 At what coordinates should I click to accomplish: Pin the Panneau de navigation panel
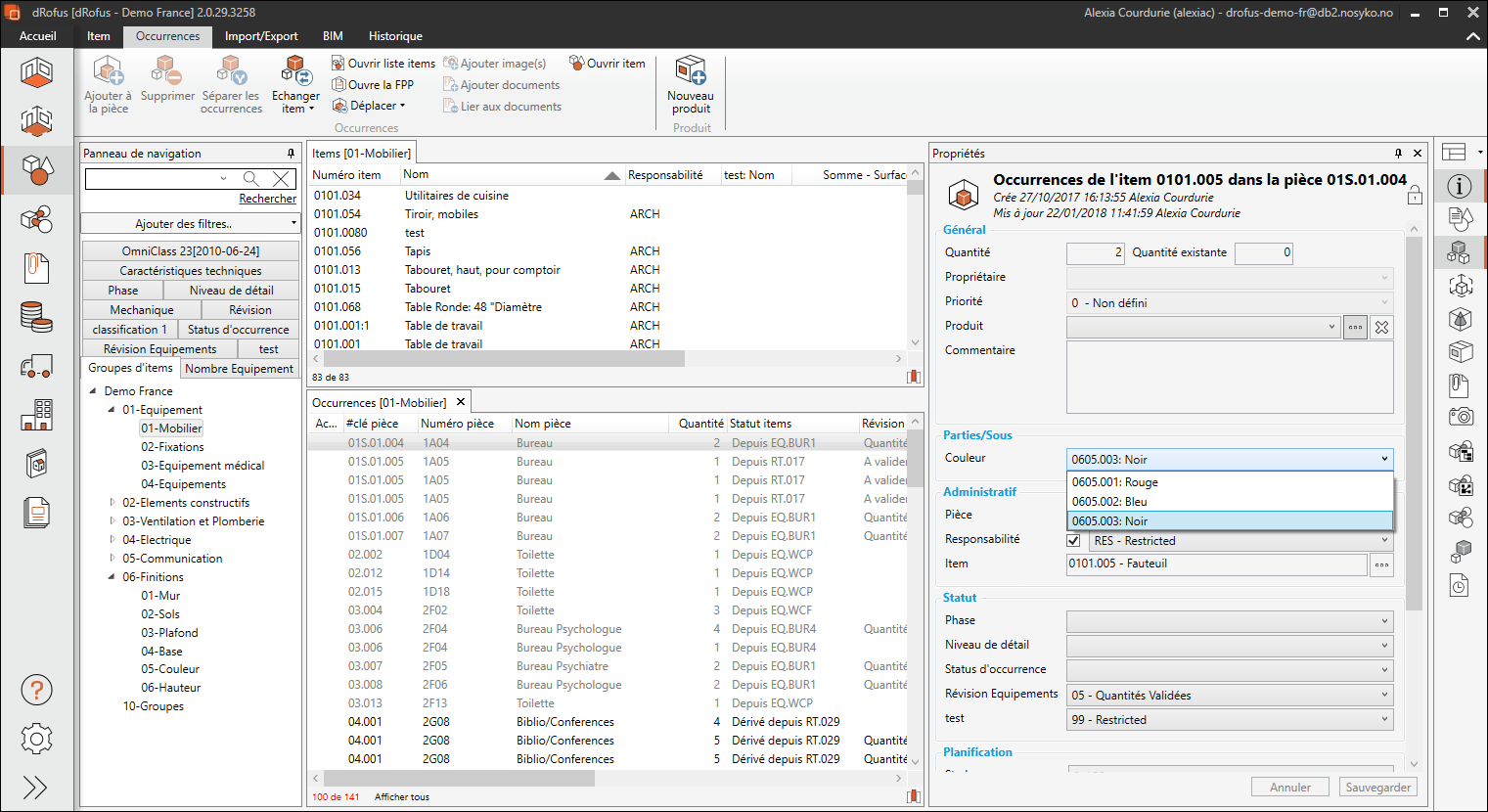(x=291, y=154)
